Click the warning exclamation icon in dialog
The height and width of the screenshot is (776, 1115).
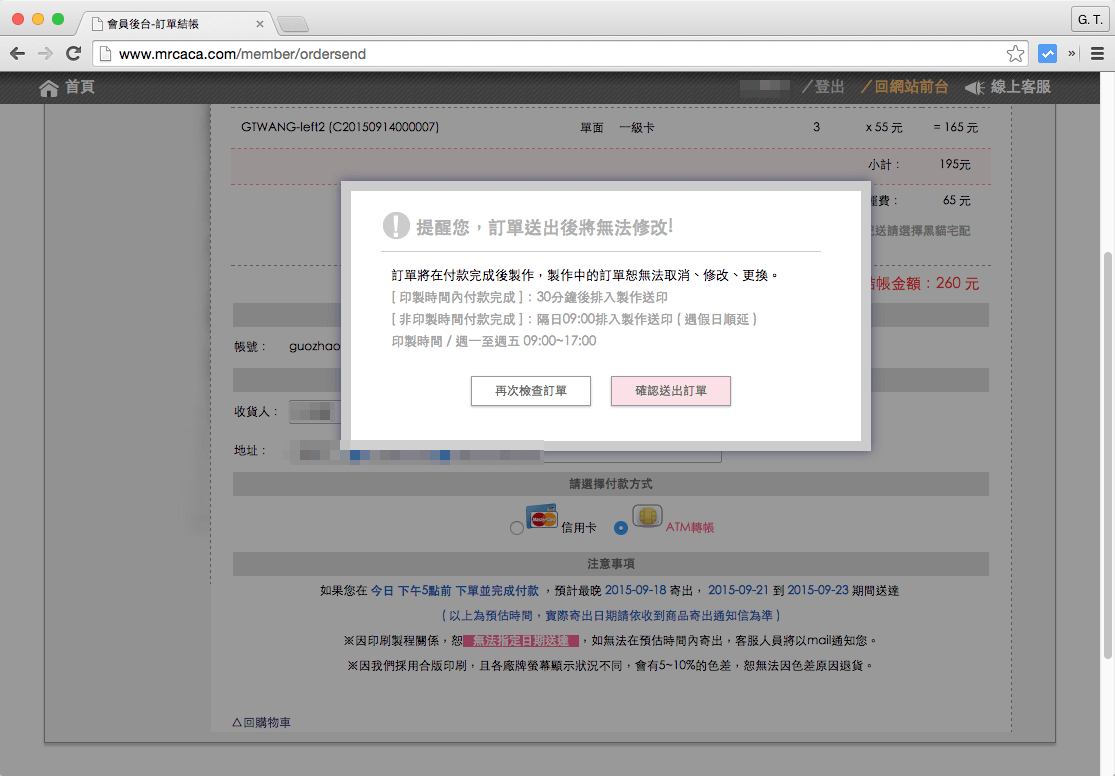pyautogui.click(x=396, y=225)
